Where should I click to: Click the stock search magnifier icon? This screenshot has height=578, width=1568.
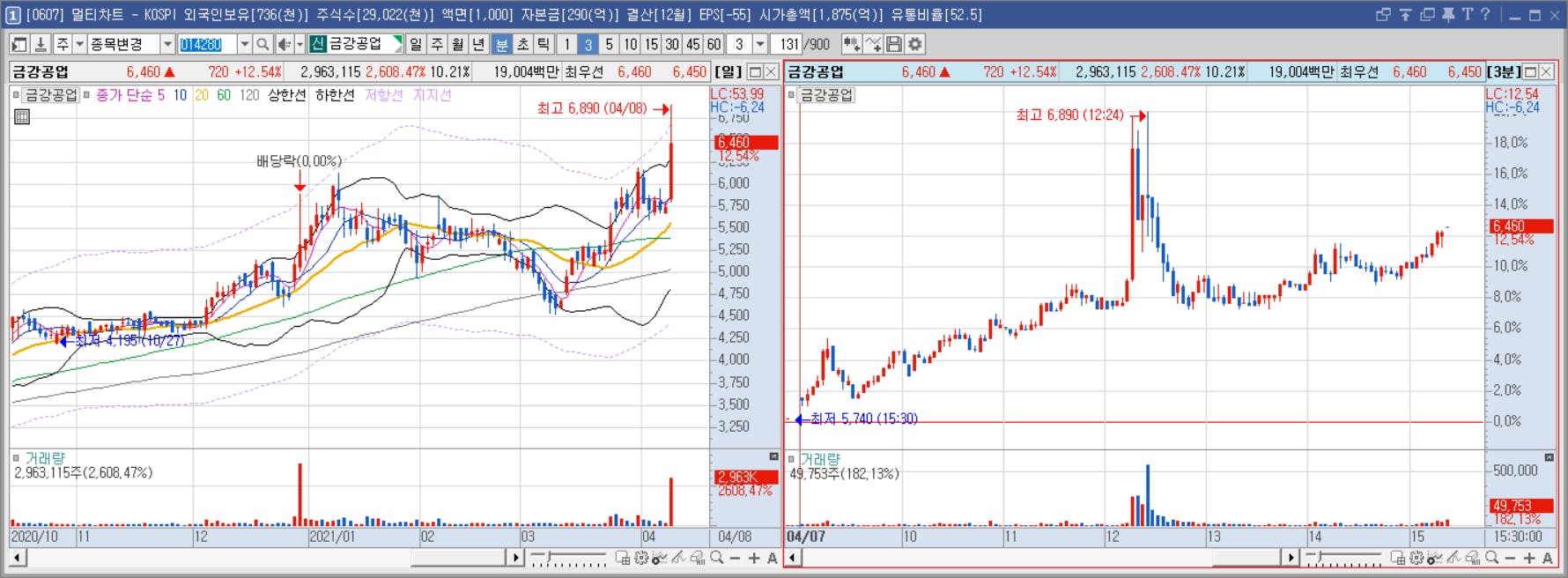[x=263, y=44]
